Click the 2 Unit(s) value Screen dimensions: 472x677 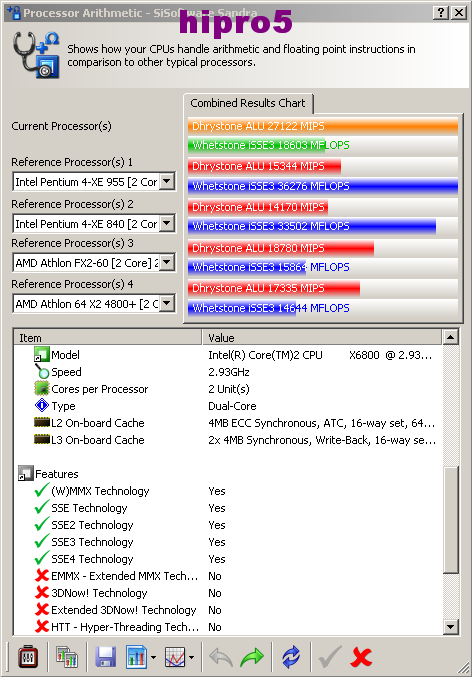coord(229,389)
